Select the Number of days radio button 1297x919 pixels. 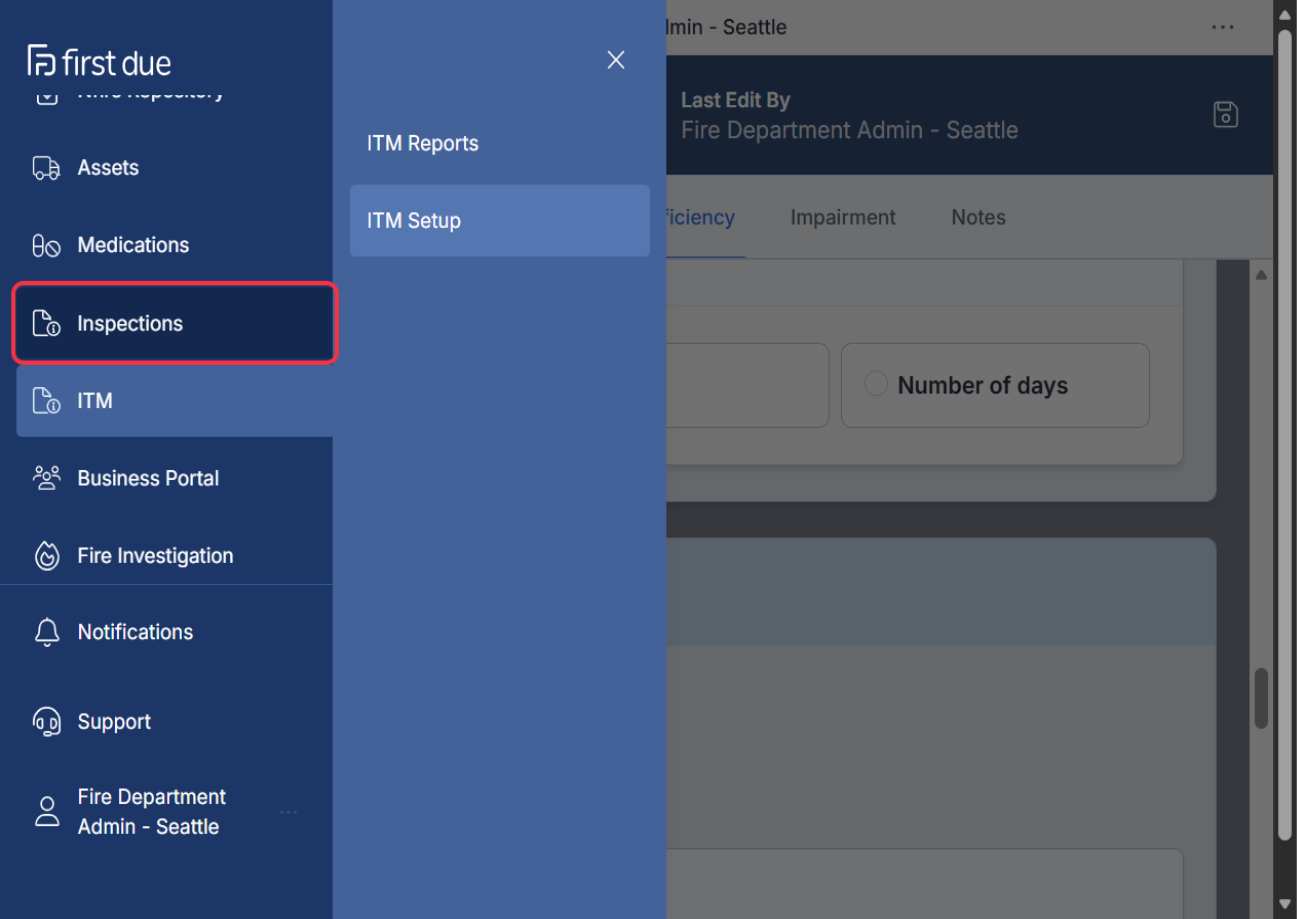(876, 385)
